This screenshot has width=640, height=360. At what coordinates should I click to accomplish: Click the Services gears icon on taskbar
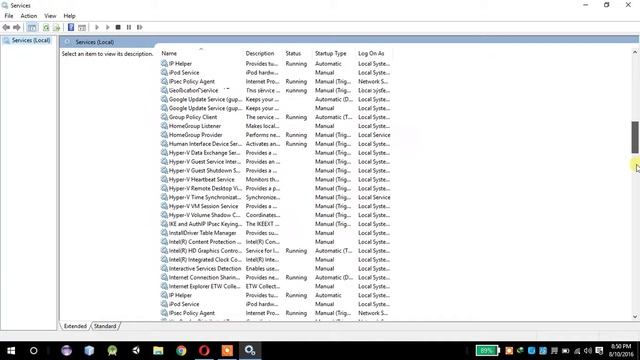250,351
